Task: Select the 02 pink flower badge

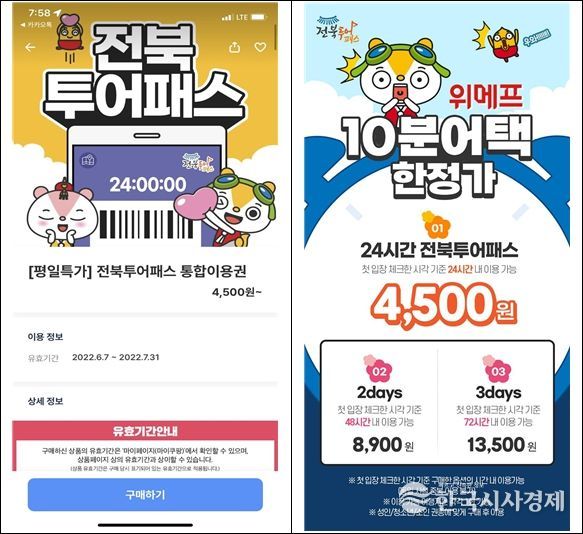Action: click(379, 369)
